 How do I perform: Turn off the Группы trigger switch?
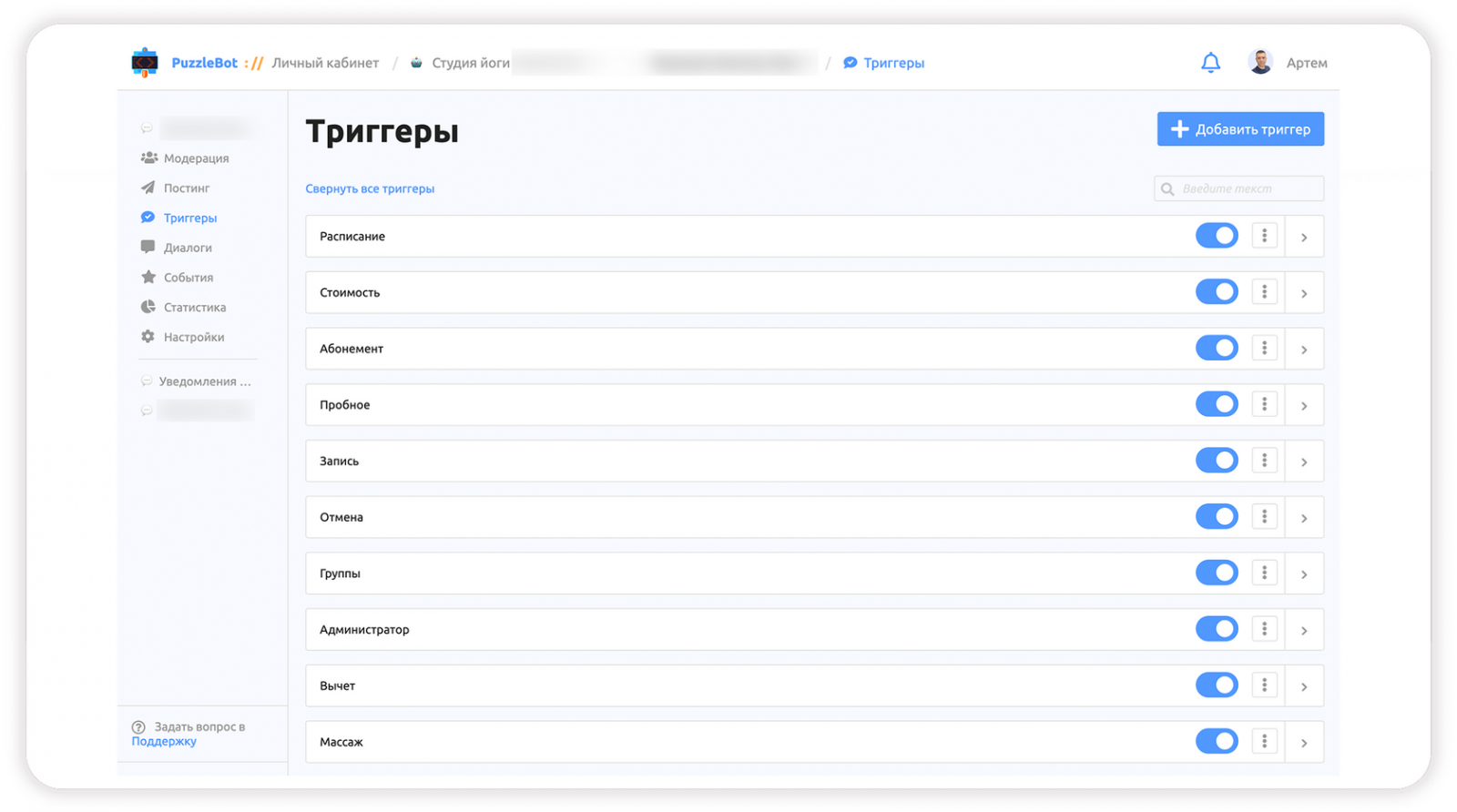pyautogui.click(x=1217, y=573)
